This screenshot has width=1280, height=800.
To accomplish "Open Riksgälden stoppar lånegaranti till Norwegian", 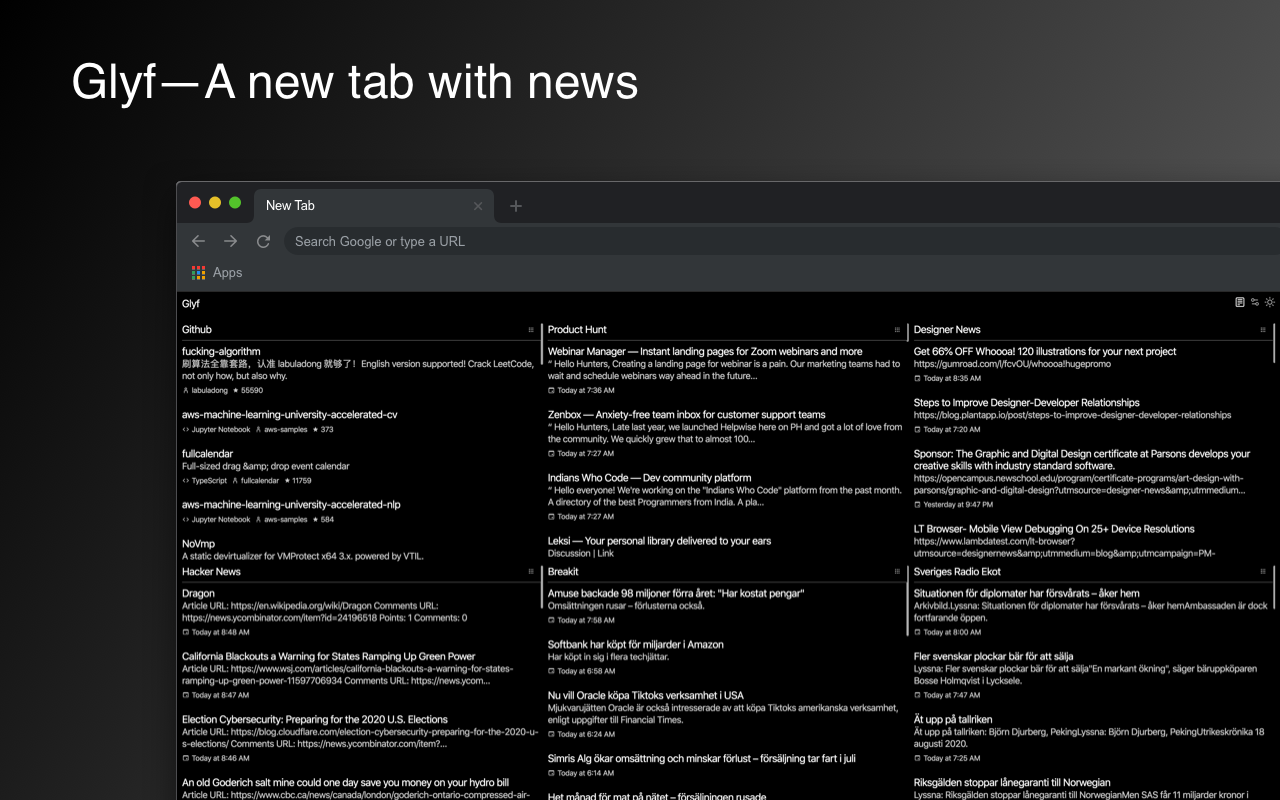I will [x=1012, y=782].
